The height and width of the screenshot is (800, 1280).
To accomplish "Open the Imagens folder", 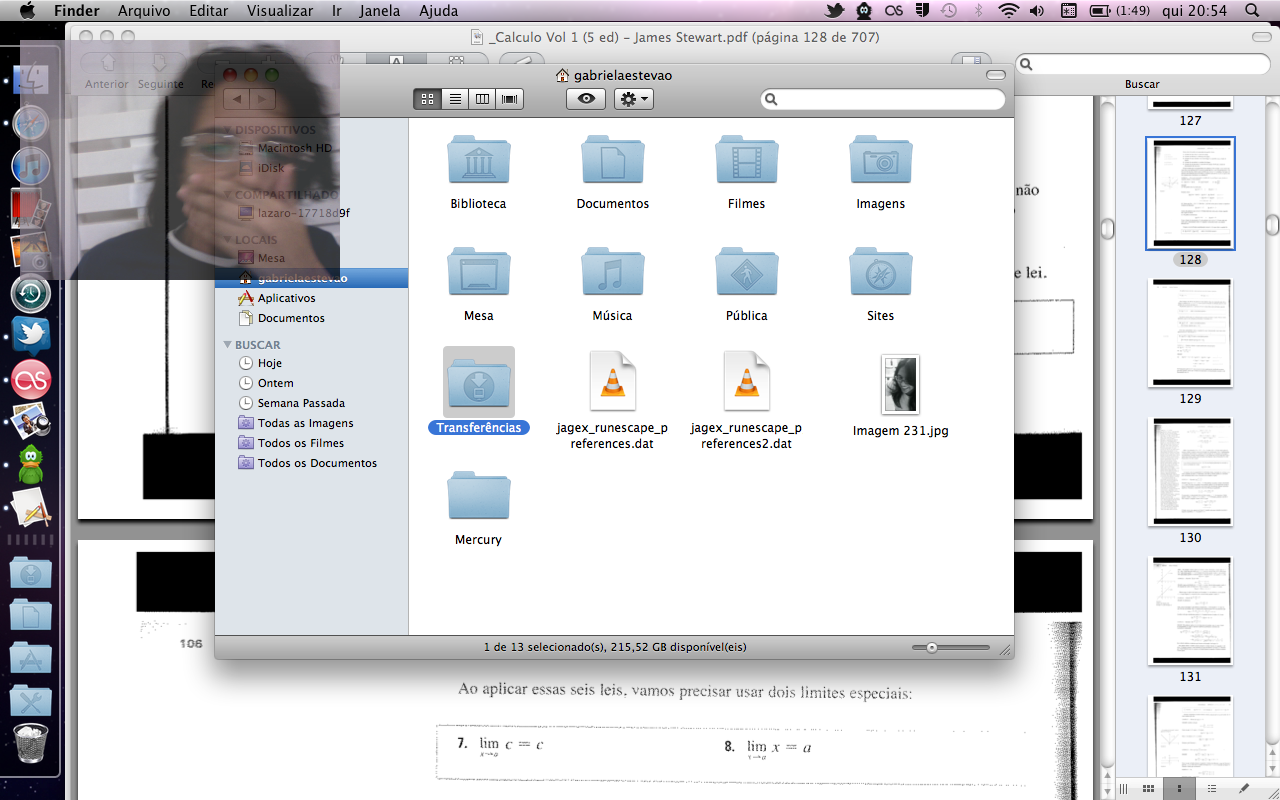I will 881,161.
